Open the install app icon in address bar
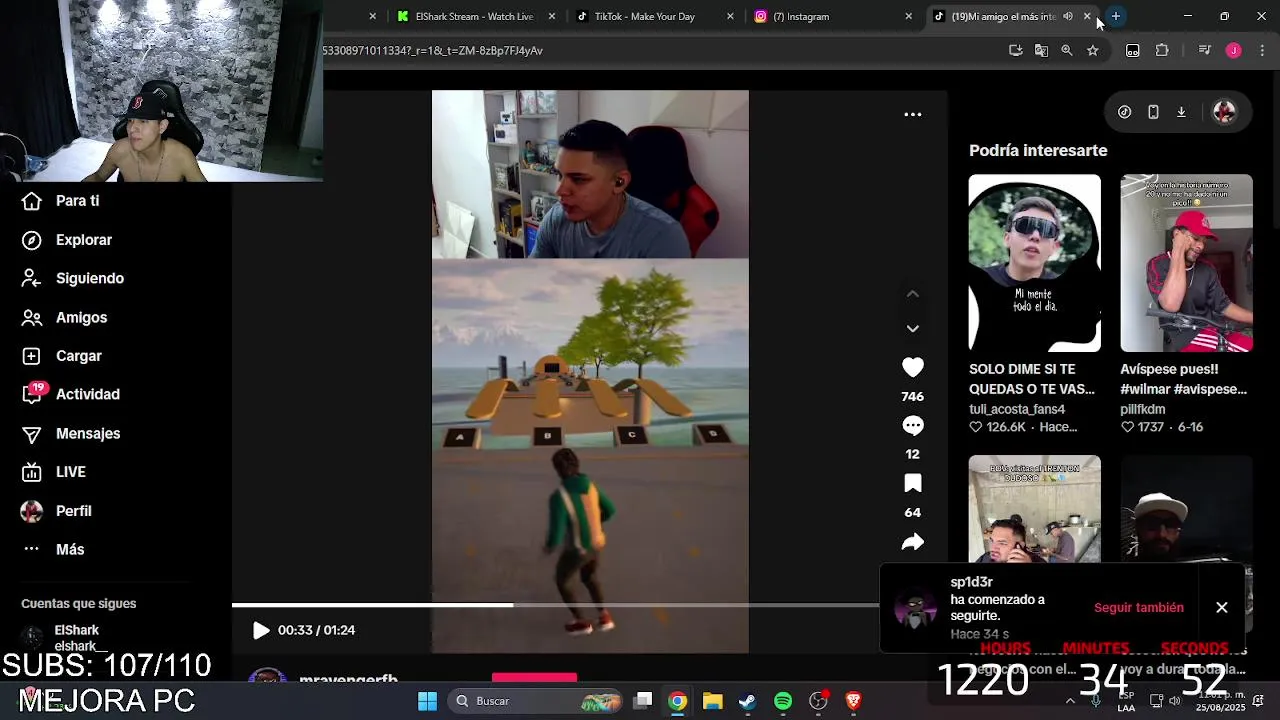 pos(1015,50)
